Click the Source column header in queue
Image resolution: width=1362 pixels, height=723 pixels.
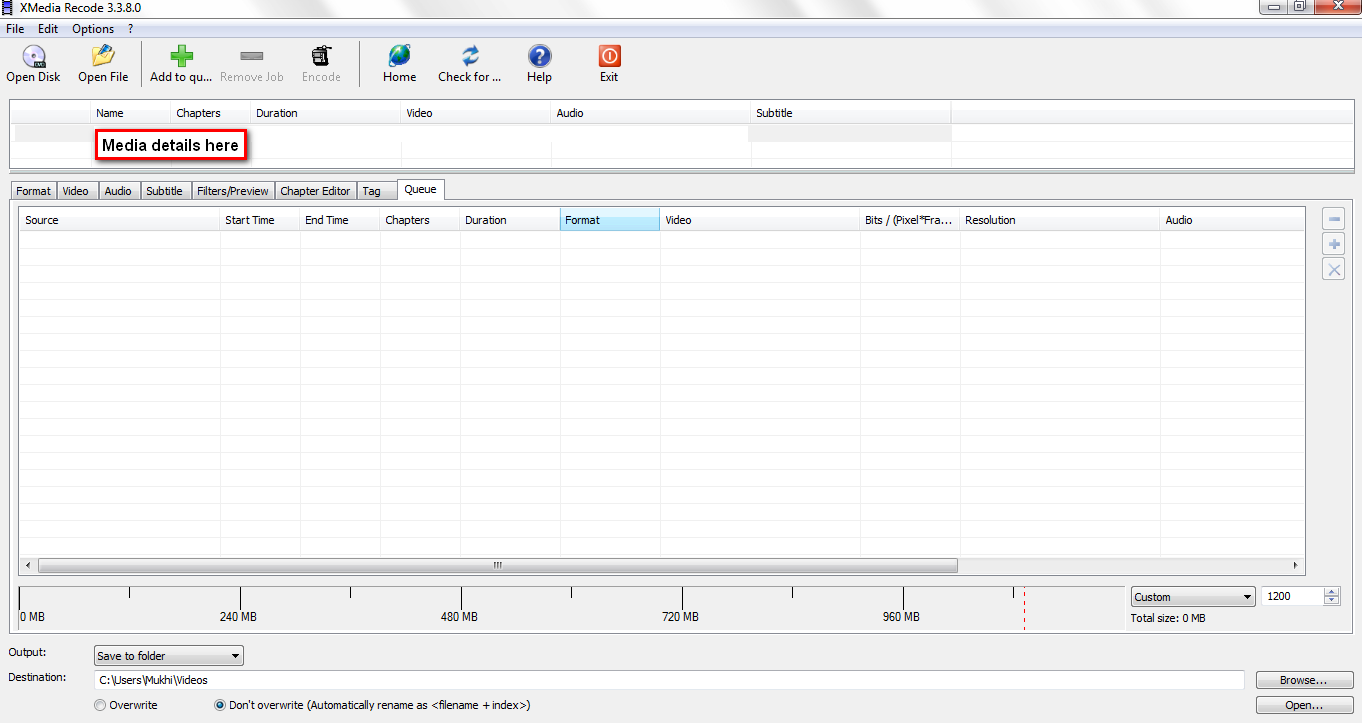tap(120, 220)
